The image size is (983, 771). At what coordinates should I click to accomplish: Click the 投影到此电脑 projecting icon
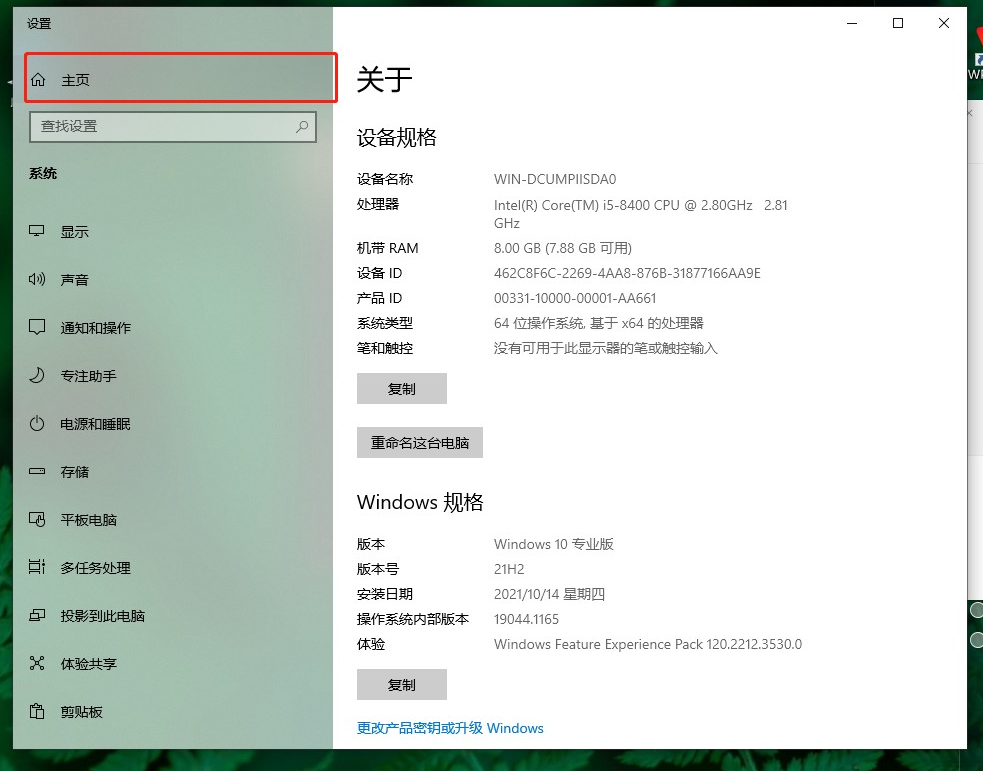(37, 615)
